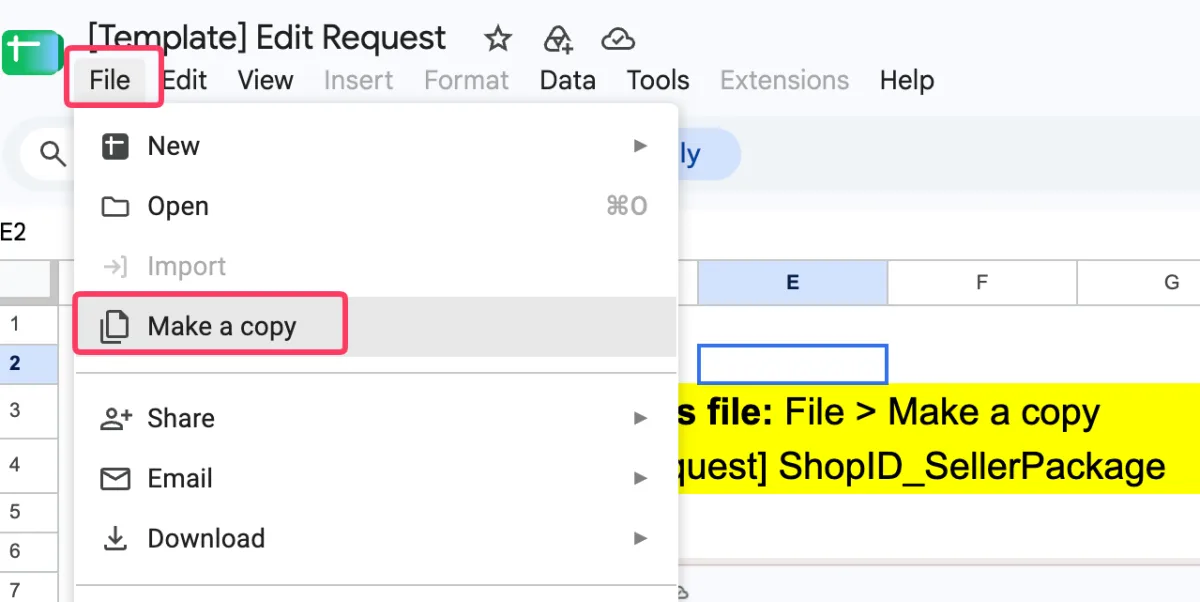
Task: Click the Share person-plus icon
Action: [116, 419]
